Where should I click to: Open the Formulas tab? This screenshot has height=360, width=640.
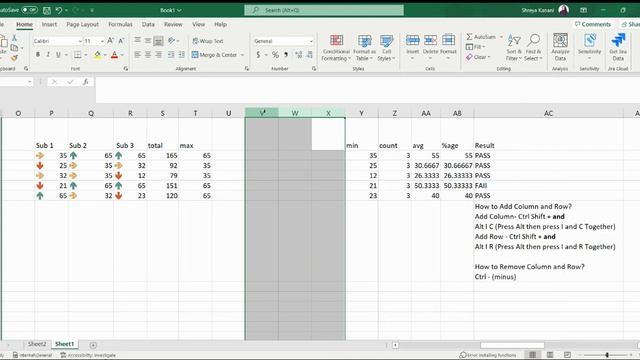coord(120,24)
